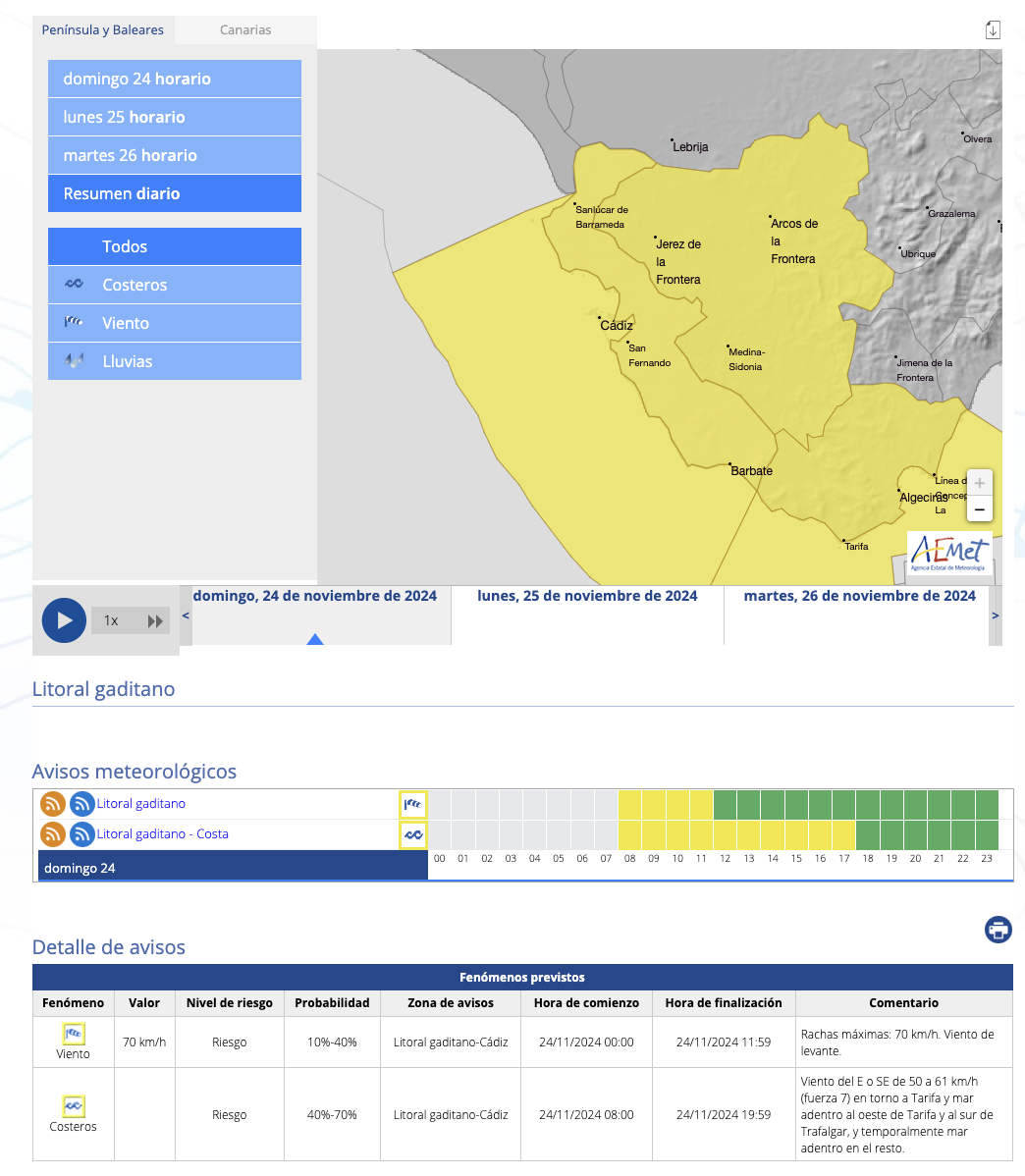This screenshot has height=1176, width=1025.
Task: Click the rain icon beside Lluvias filter
Action: (x=74, y=360)
